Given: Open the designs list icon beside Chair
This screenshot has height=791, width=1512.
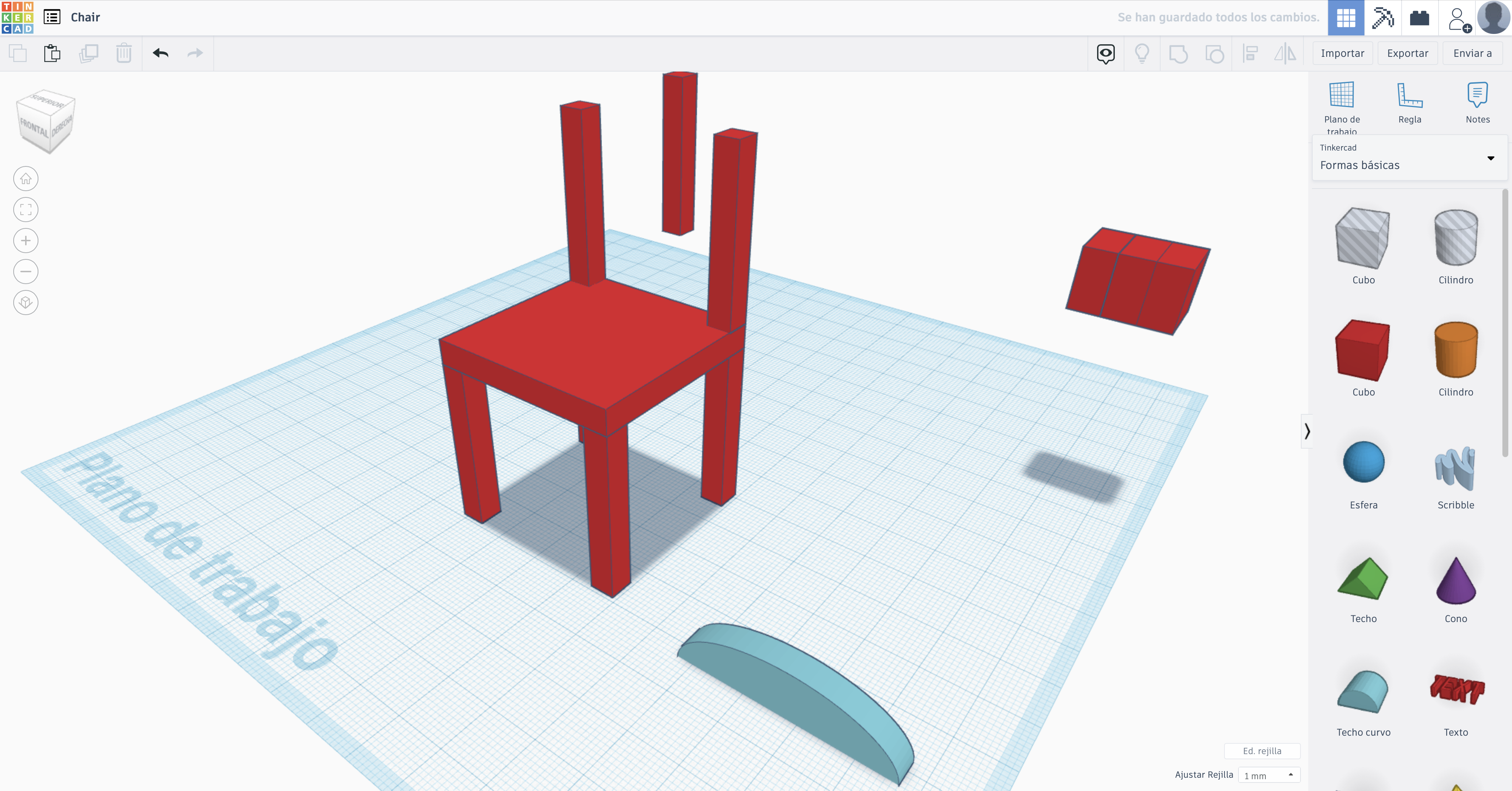Looking at the screenshot, I should click(52, 17).
